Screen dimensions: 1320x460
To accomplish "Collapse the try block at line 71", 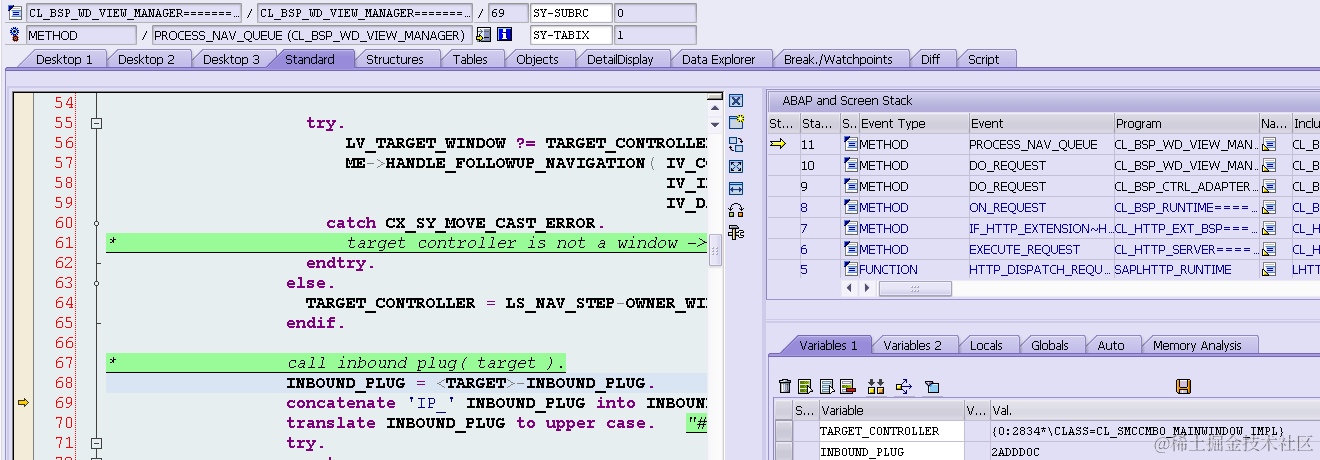I will coord(96,443).
